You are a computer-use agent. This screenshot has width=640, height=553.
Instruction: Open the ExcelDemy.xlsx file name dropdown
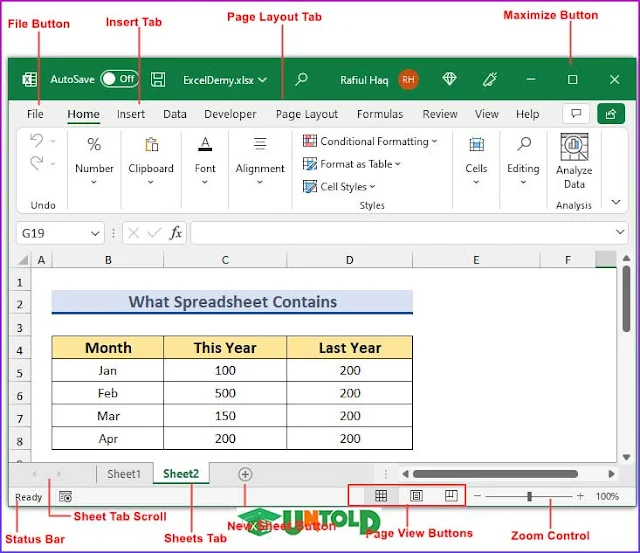coord(263,80)
